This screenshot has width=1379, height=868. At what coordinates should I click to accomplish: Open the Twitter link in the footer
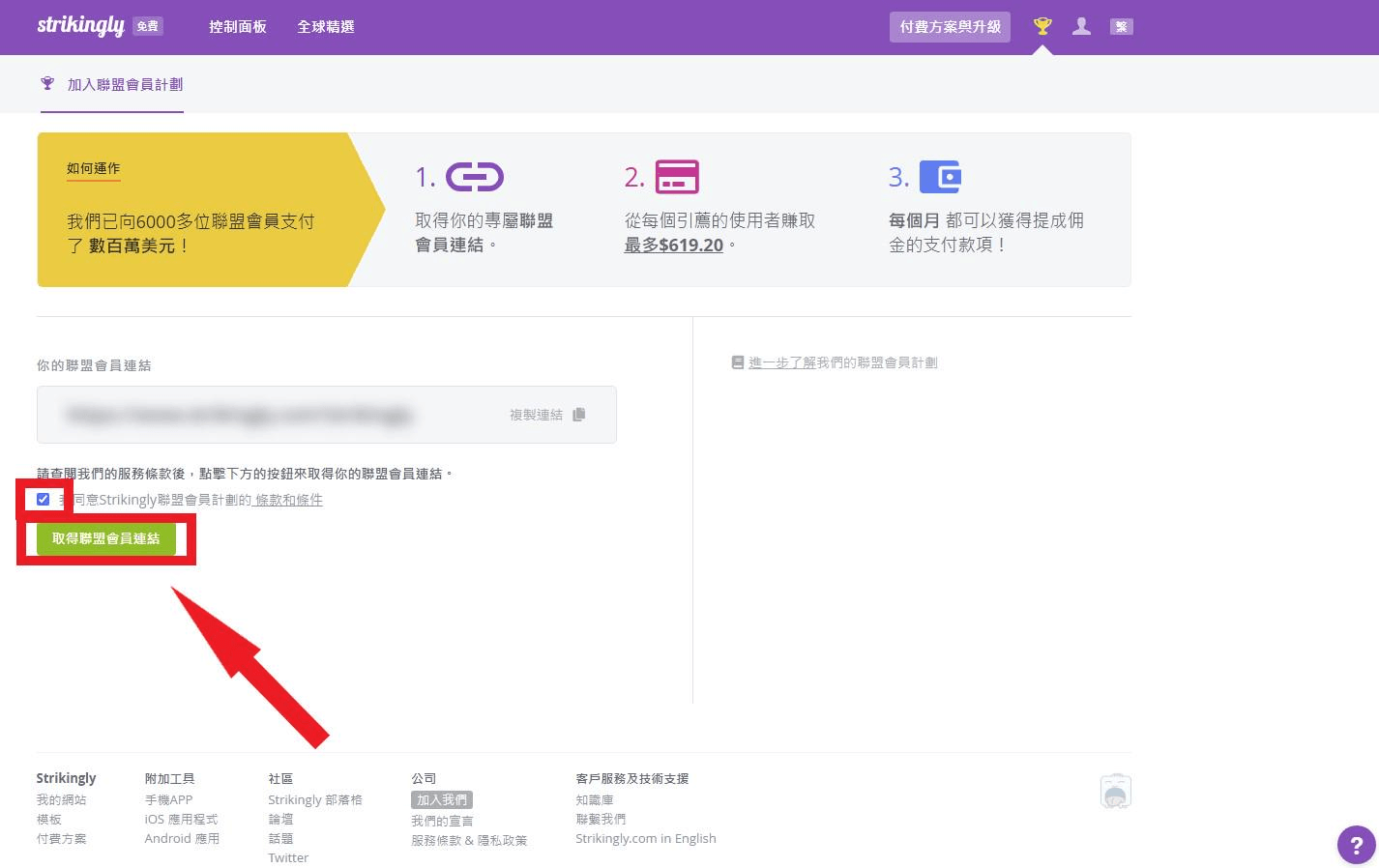(x=287, y=857)
